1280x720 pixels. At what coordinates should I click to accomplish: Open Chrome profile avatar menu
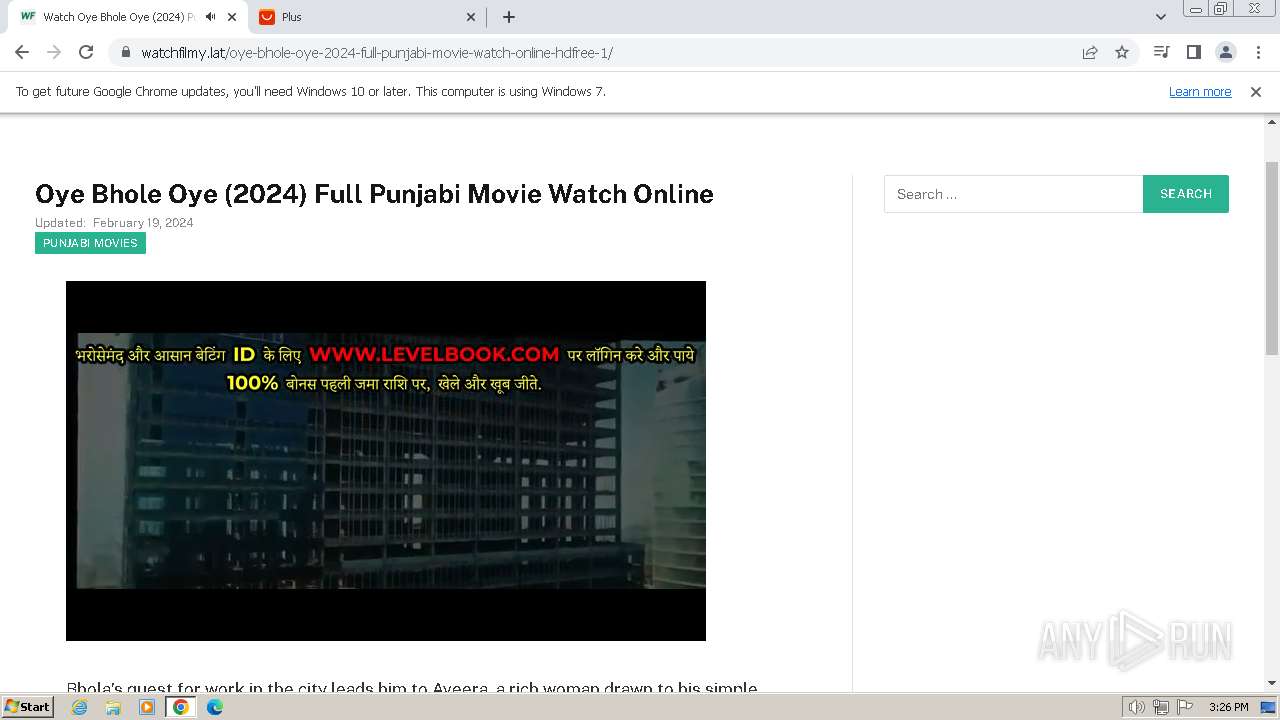[x=1225, y=52]
